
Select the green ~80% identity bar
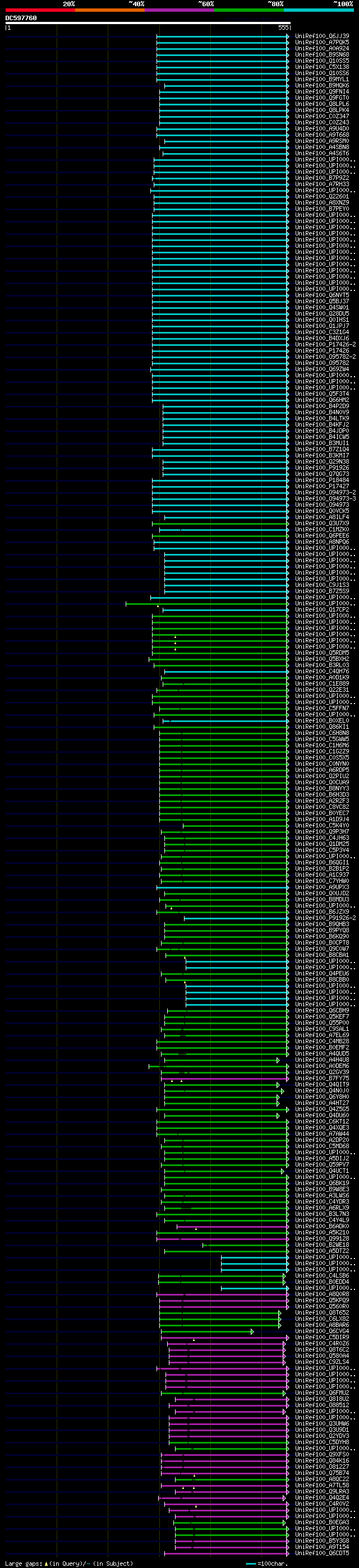click(x=249, y=10)
